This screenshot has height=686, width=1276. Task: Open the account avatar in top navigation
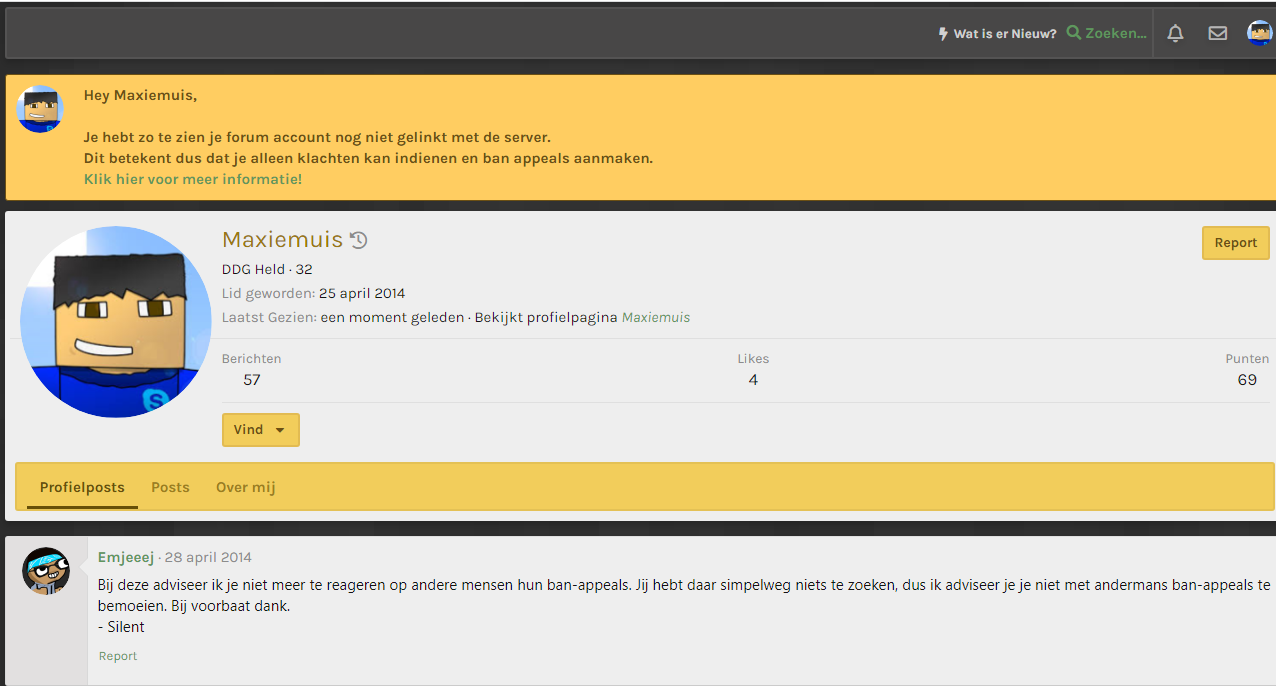pos(1259,33)
